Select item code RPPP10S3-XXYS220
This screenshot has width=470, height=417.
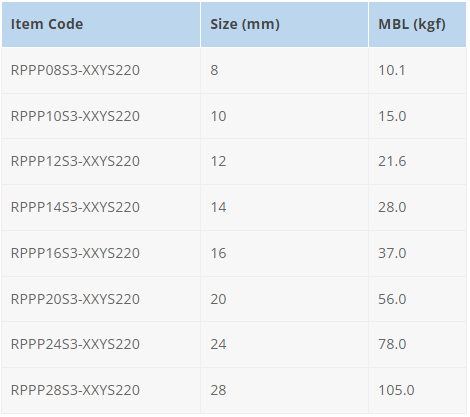pyautogui.click(x=75, y=116)
